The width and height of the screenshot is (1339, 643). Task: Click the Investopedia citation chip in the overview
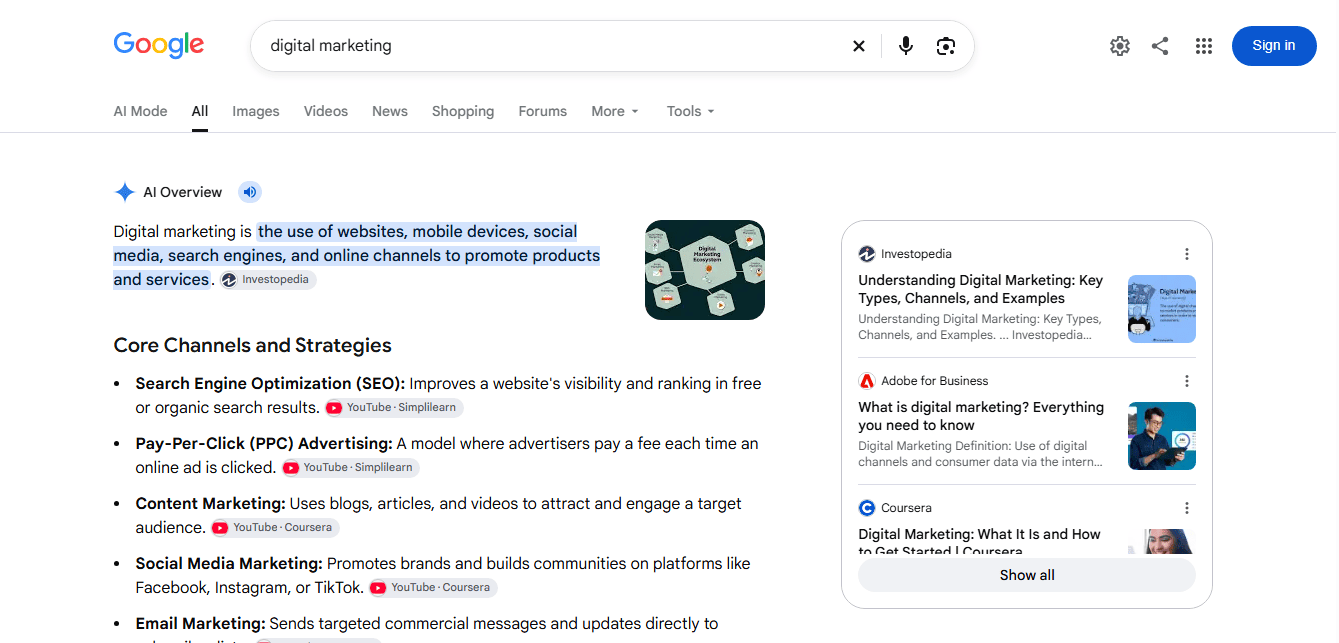point(268,280)
